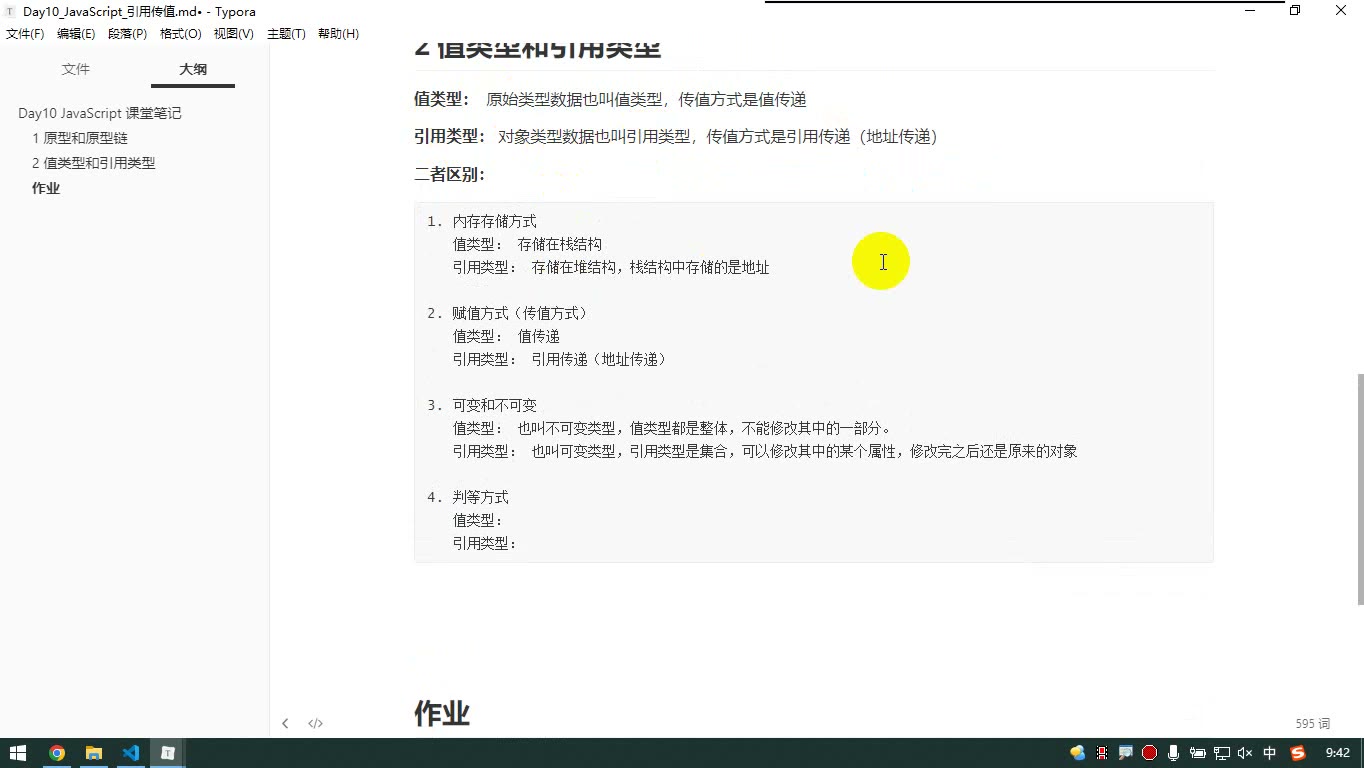Click the microphone tray icon

pos(1173,753)
